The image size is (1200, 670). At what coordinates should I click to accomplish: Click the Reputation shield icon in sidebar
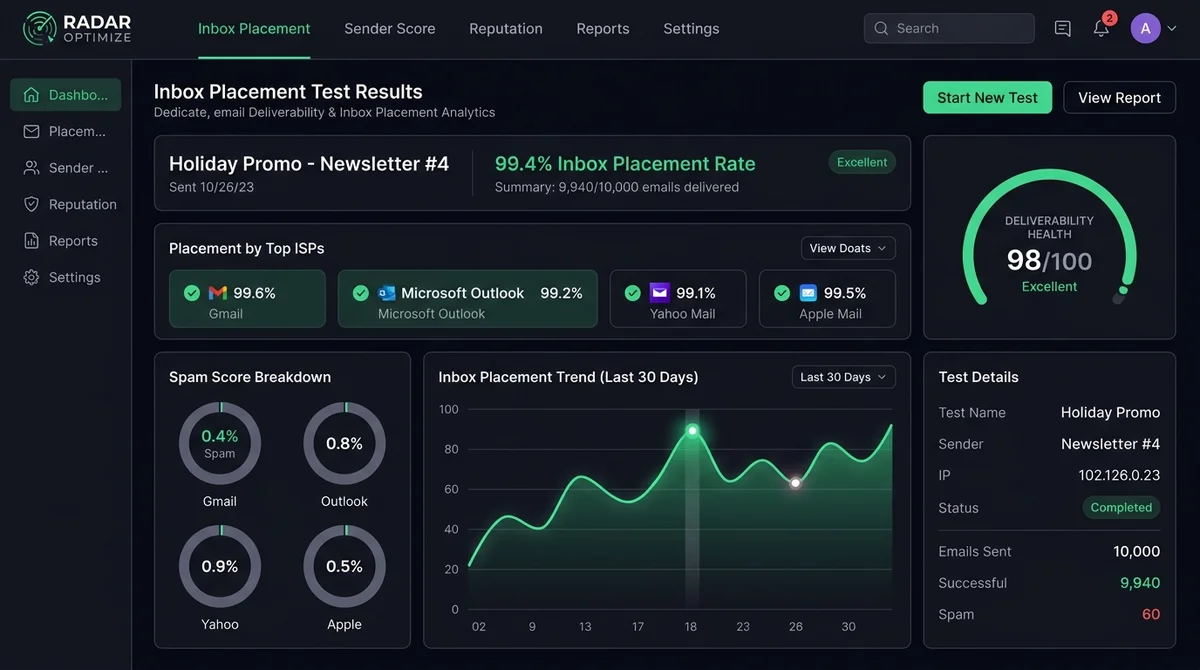click(31, 204)
